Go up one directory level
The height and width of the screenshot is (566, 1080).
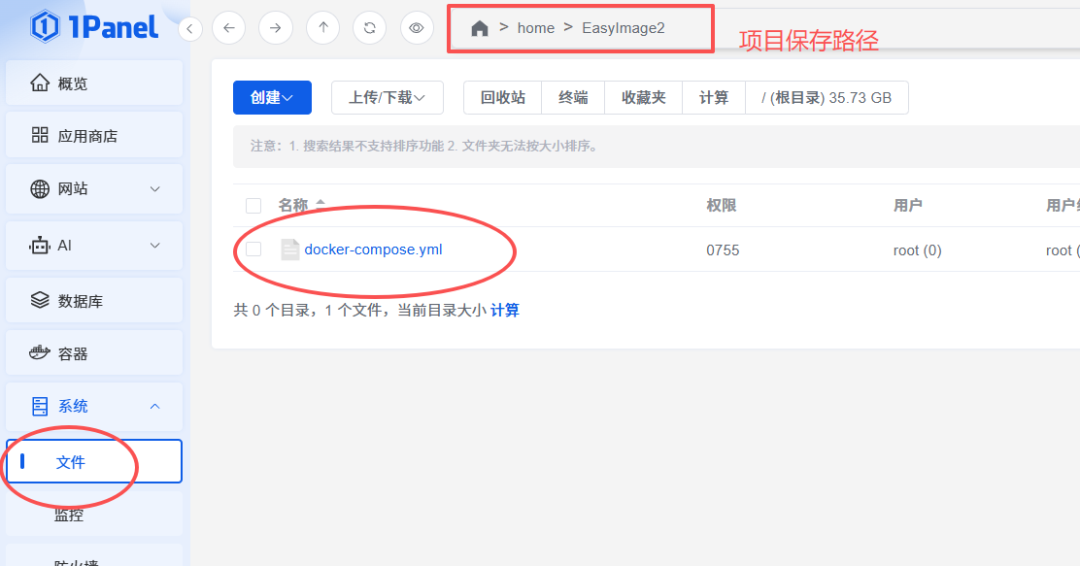[322, 28]
